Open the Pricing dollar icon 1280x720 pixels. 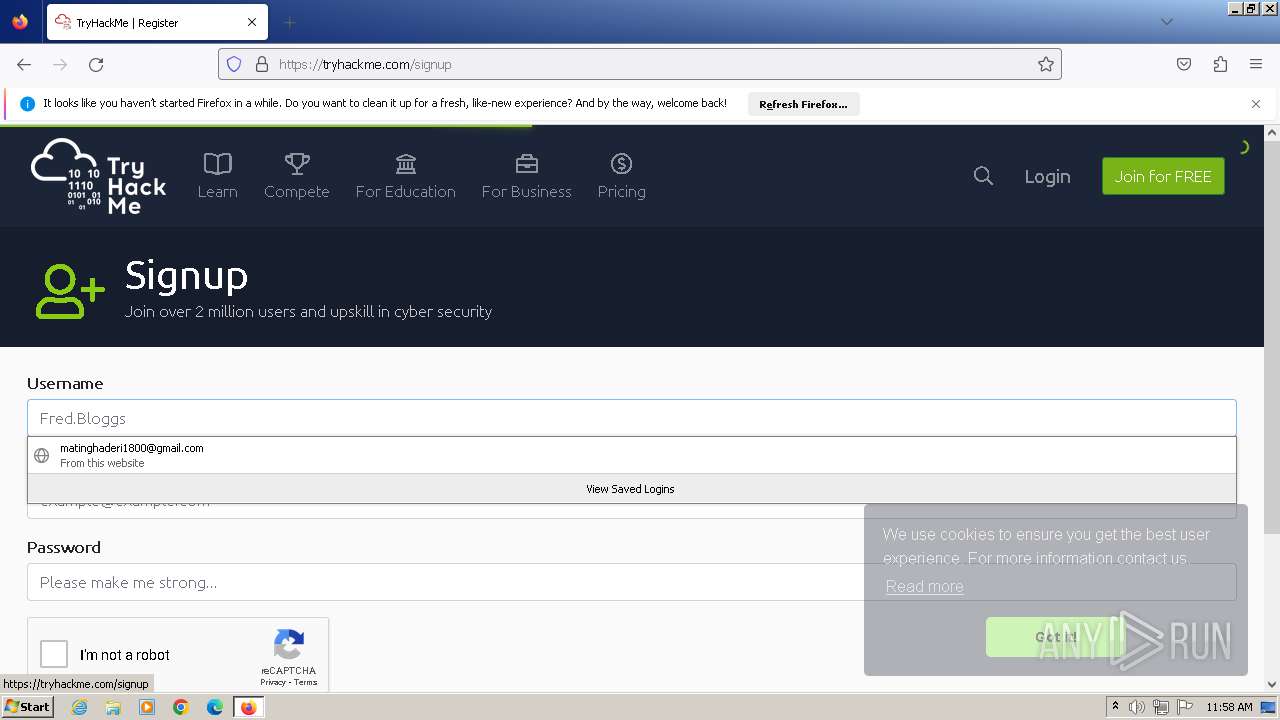pyautogui.click(x=621, y=163)
